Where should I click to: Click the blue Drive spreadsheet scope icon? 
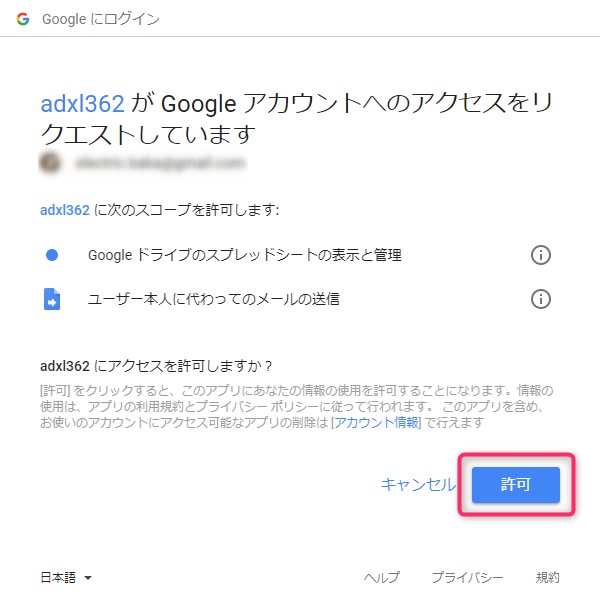click(x=52, y=255)
